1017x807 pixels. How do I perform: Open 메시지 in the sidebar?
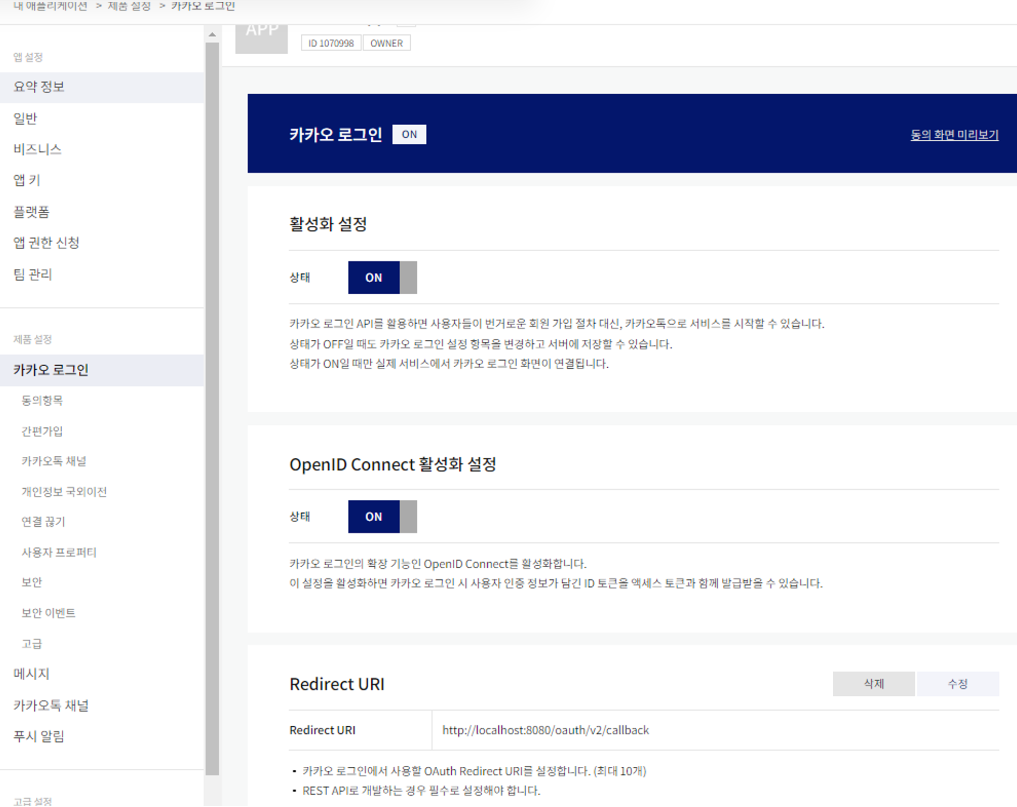31,673
